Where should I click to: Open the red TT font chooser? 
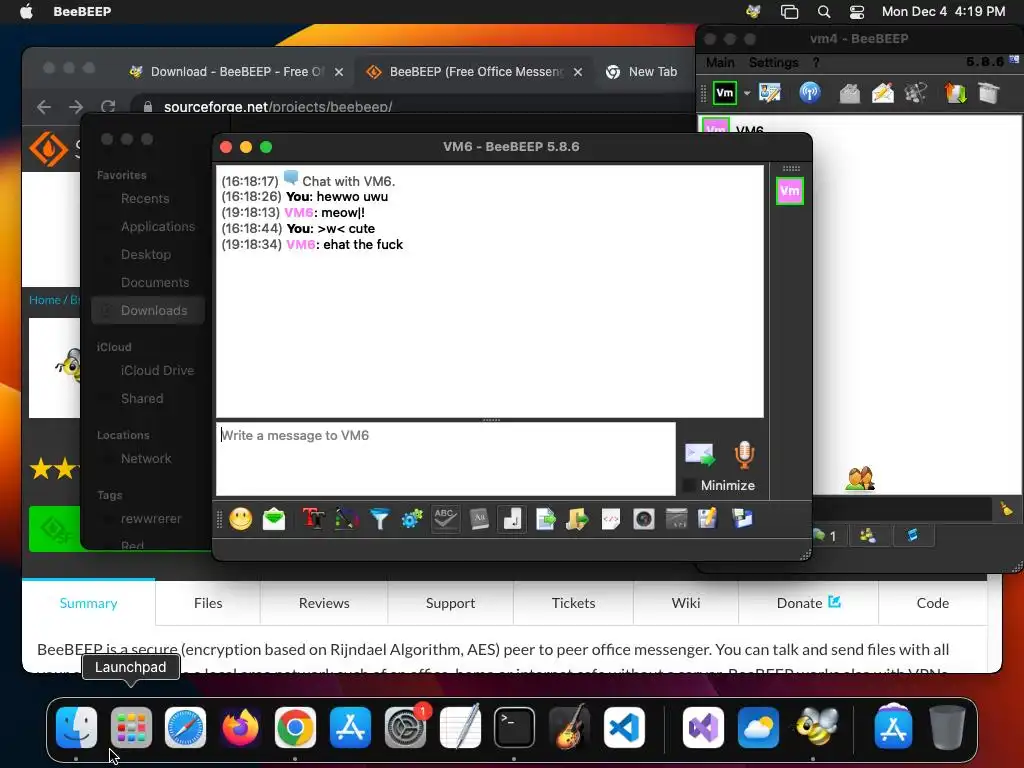click(x=313, y=519)
